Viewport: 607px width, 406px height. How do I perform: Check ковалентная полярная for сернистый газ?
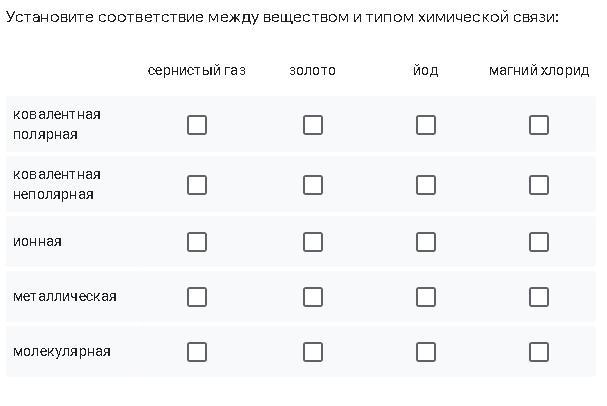(197, 125)
